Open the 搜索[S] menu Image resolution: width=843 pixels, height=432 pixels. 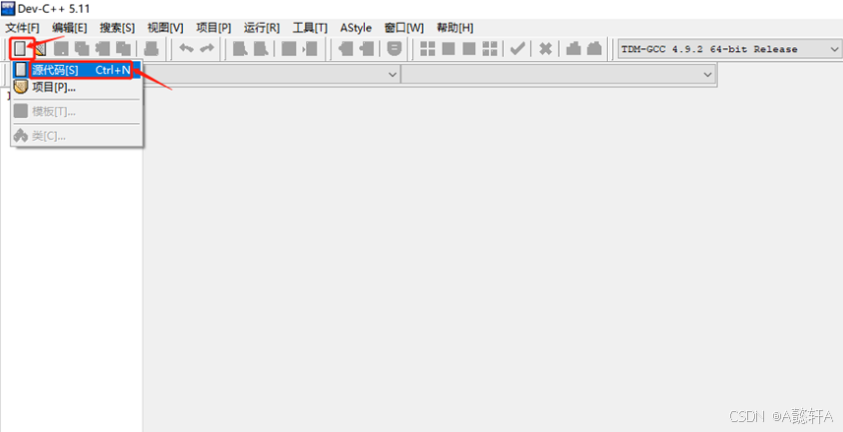(x=117, y=27)
